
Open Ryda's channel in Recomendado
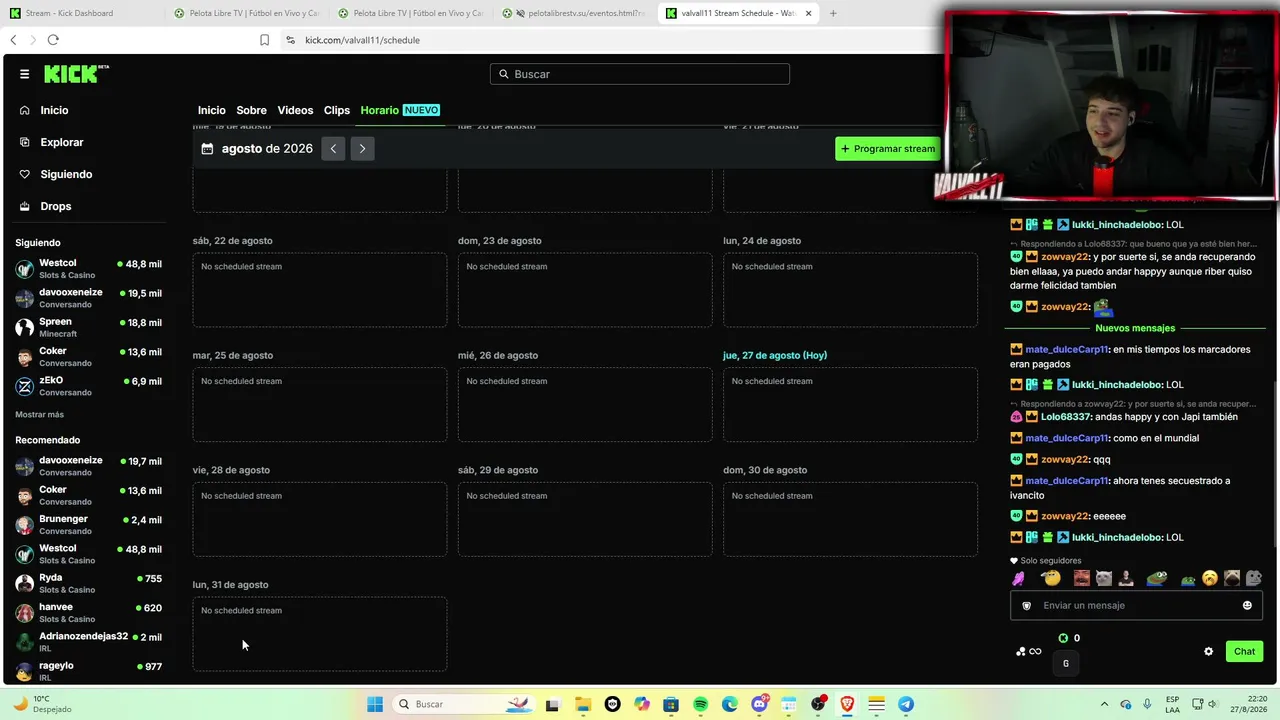click(x=88, y=583)
